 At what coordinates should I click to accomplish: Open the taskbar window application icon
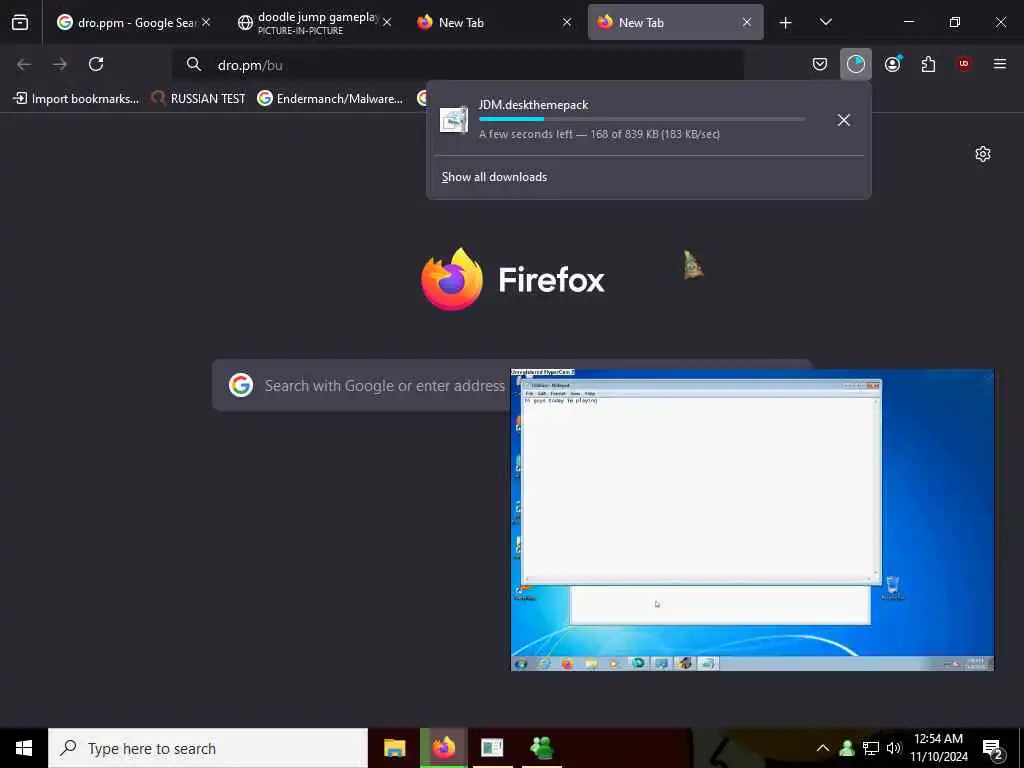pyautogui.click(x=492, y=748)
